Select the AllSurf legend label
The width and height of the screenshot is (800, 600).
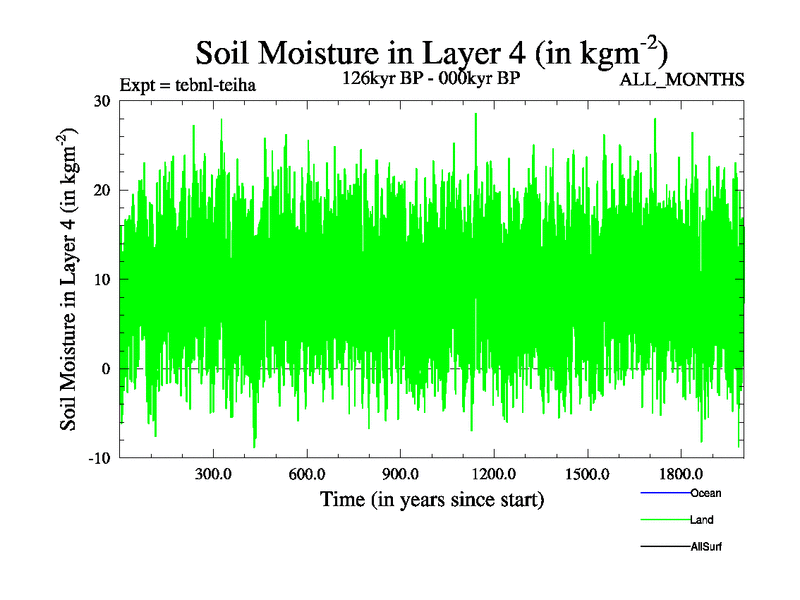(x=706, y=548)
